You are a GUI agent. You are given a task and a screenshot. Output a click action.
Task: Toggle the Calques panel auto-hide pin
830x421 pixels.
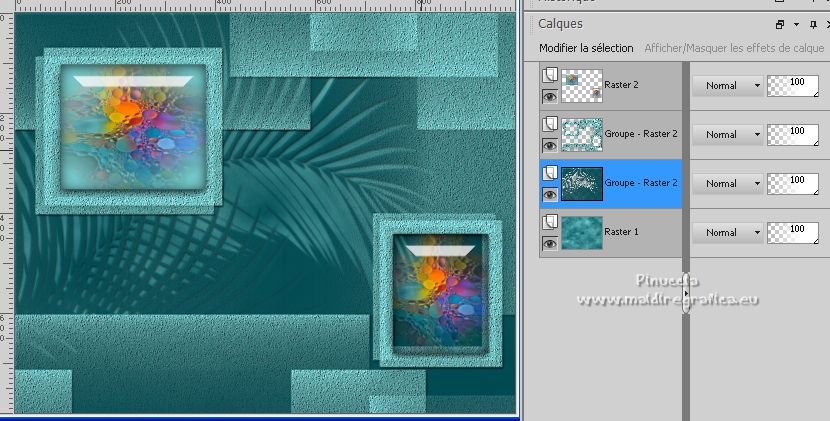click(814, 24)
